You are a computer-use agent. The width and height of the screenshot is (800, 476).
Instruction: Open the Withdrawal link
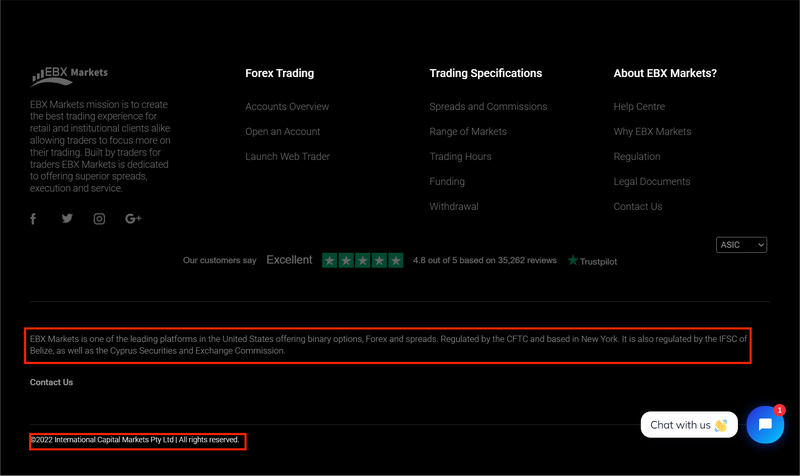click(454, 207)
